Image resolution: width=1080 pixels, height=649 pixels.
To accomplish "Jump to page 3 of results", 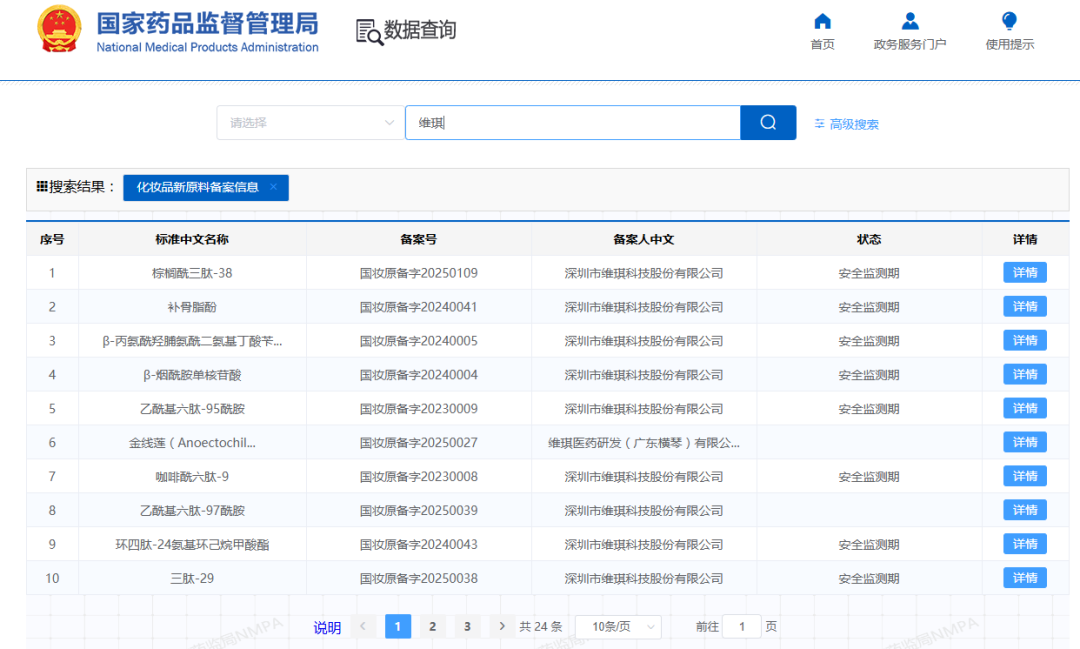I will tap(467, 626).
